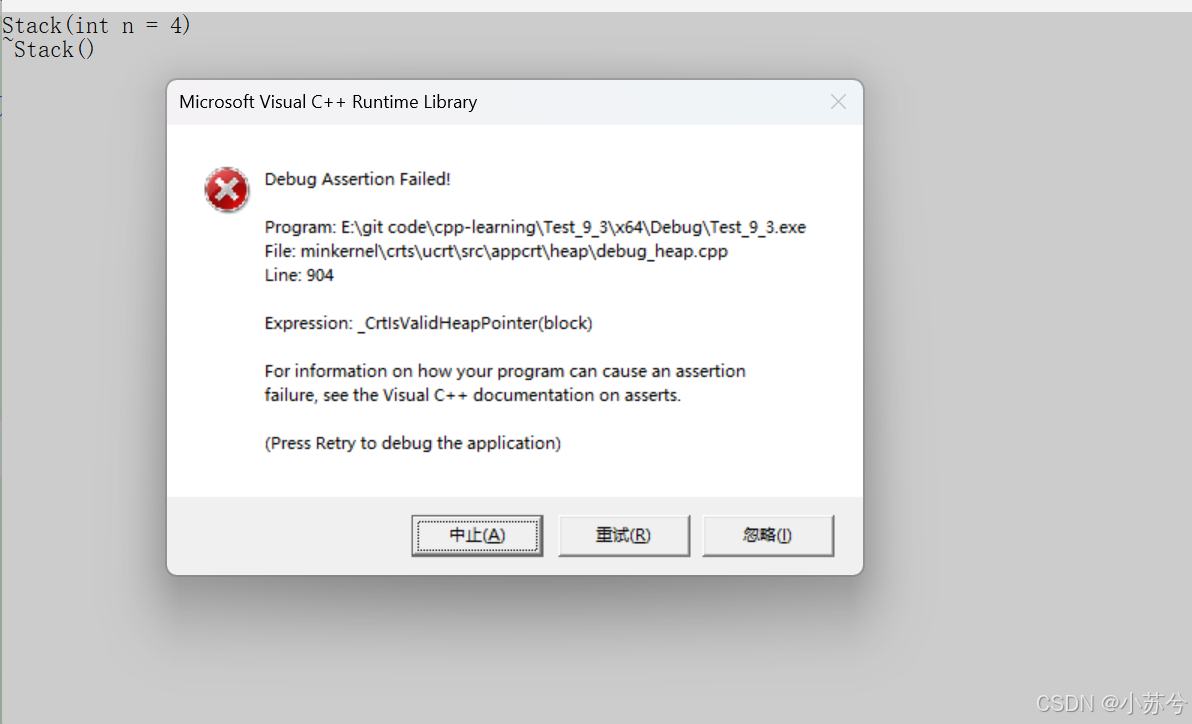
Task: Click the 'documentation on asserts' line
Action: (x=473, y=395)
